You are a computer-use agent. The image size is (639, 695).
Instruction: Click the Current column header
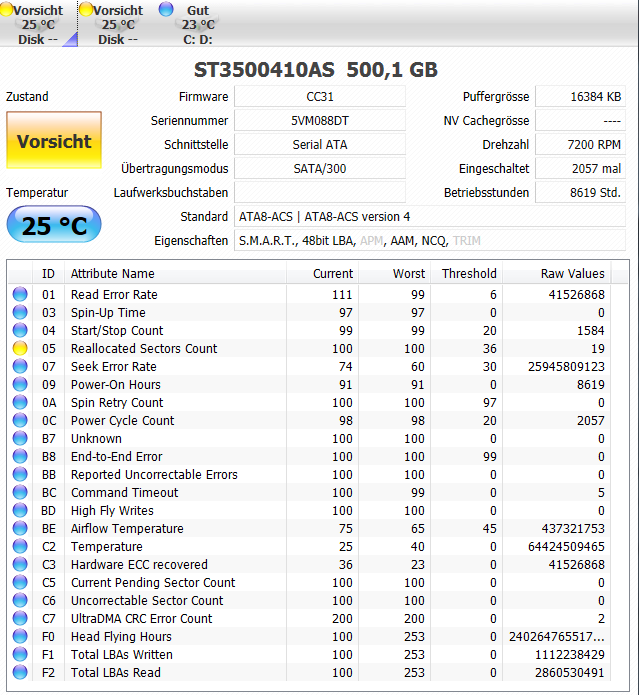[x=322, y=273]
